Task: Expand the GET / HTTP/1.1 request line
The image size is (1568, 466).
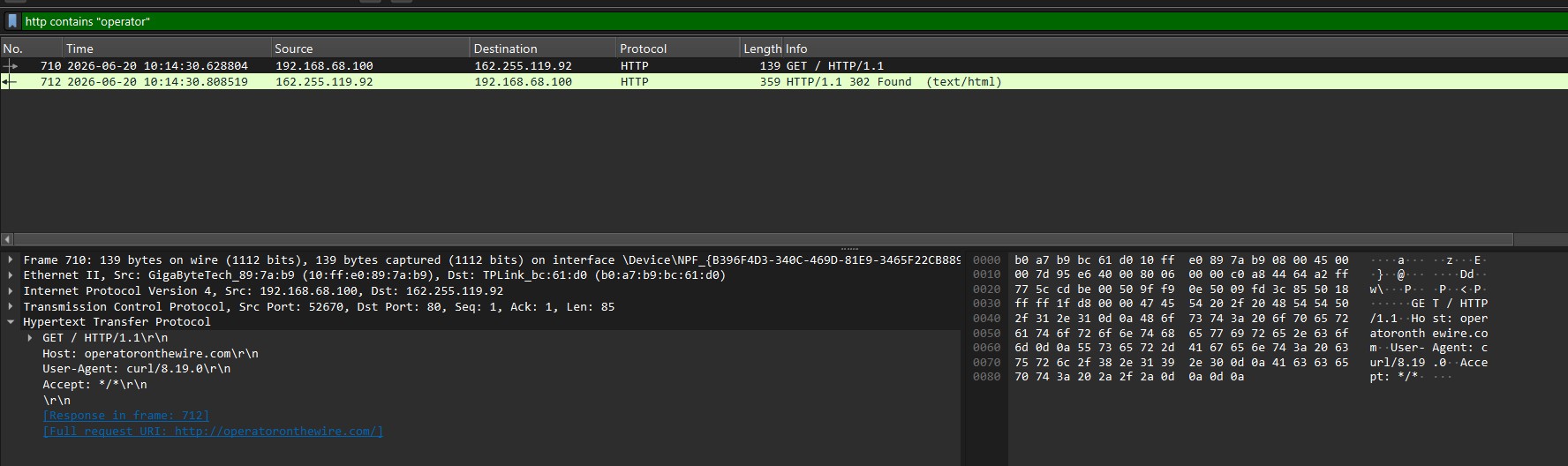Action: [x=30, y=338]
